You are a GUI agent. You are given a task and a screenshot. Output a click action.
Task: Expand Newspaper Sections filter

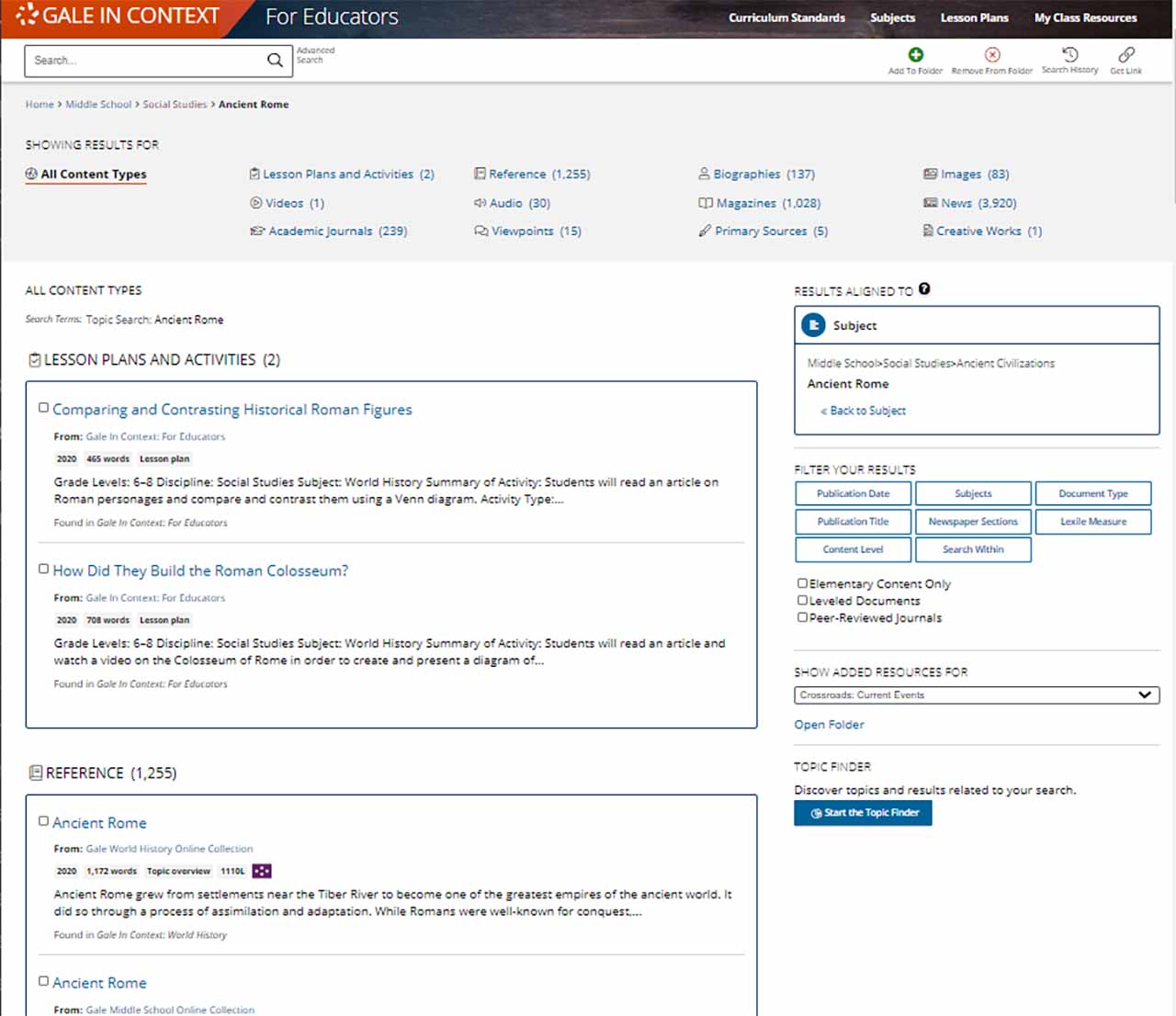tap(973, 521)
